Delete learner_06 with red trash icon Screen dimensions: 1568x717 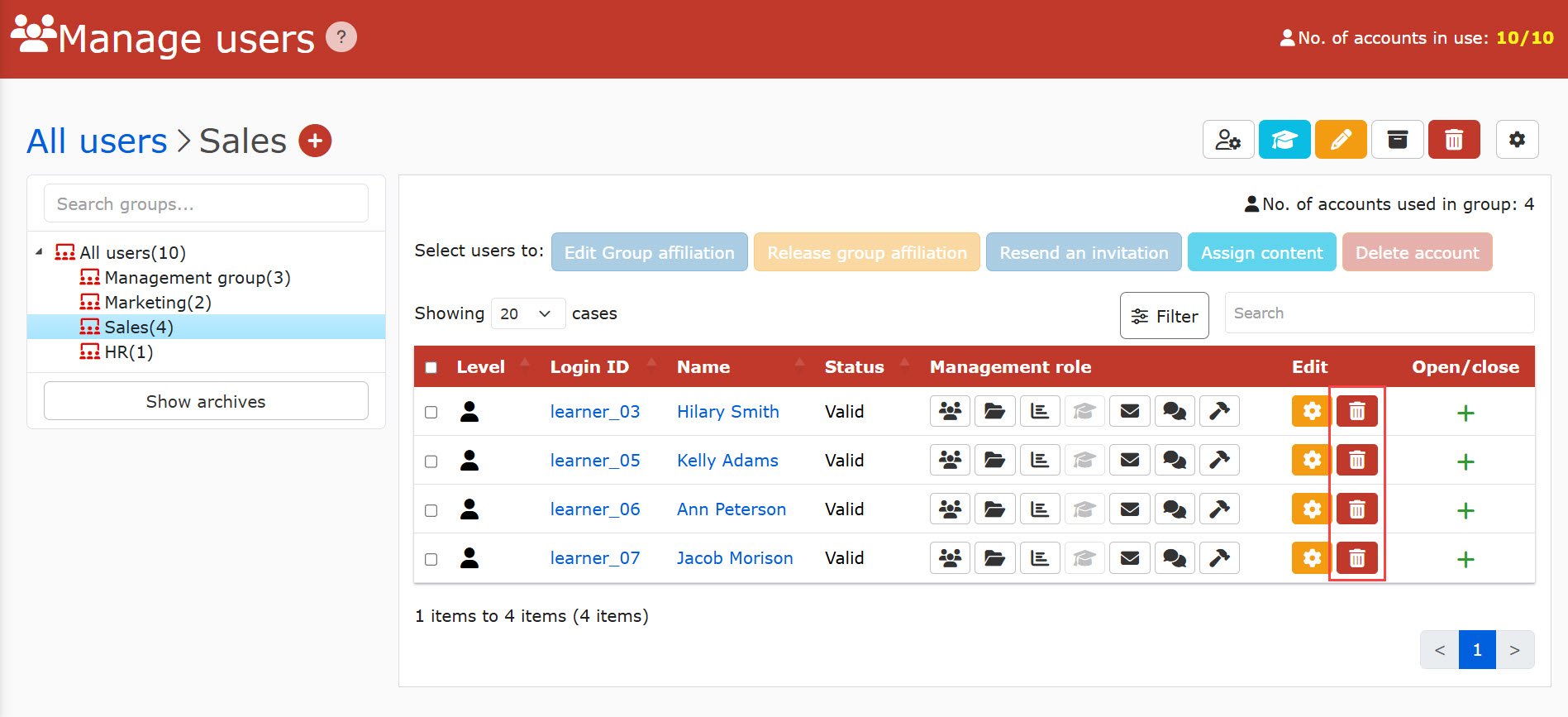pos(1357,509)
